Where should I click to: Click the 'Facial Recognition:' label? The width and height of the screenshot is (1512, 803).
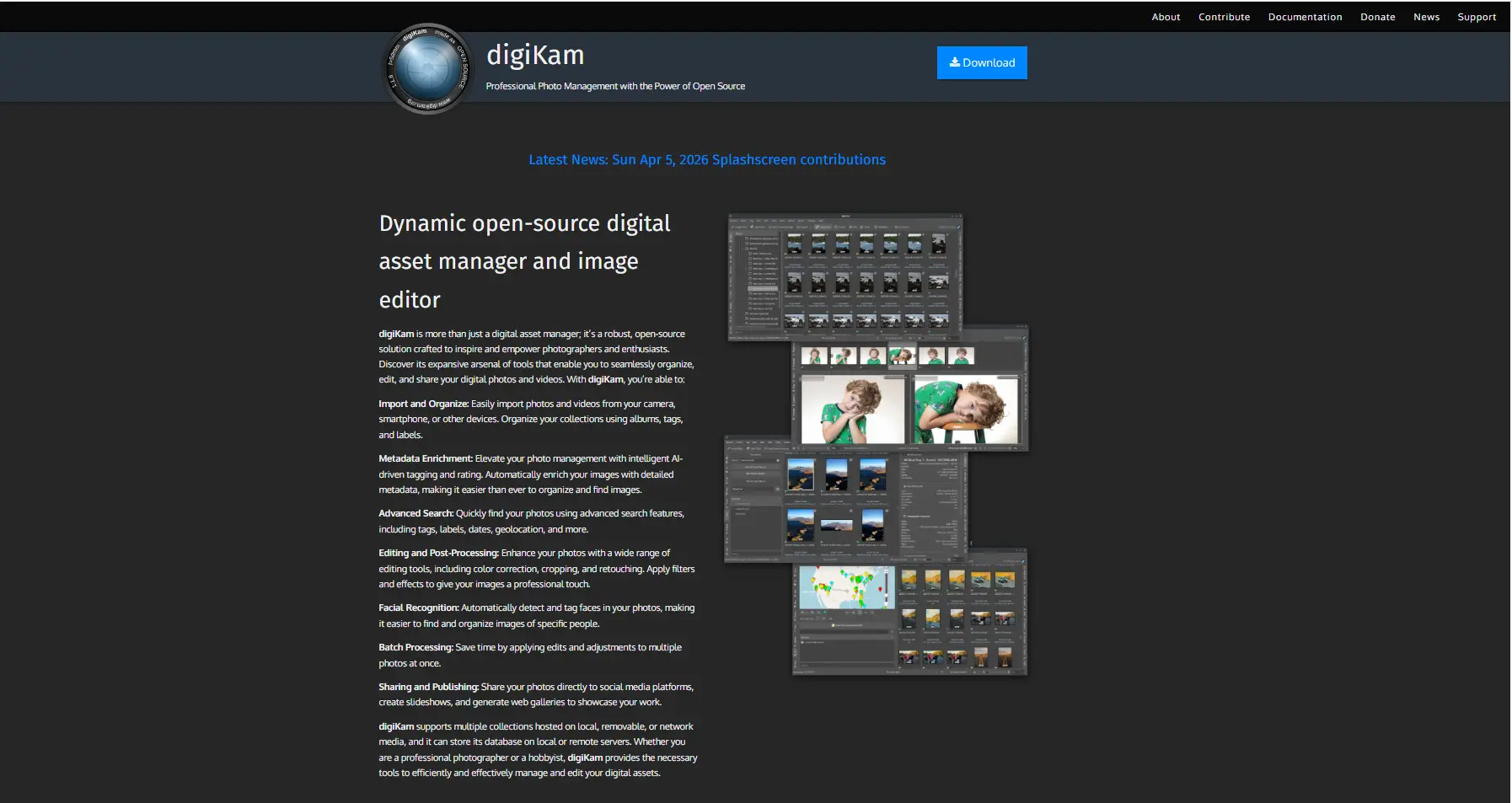(x=419, y=608)
